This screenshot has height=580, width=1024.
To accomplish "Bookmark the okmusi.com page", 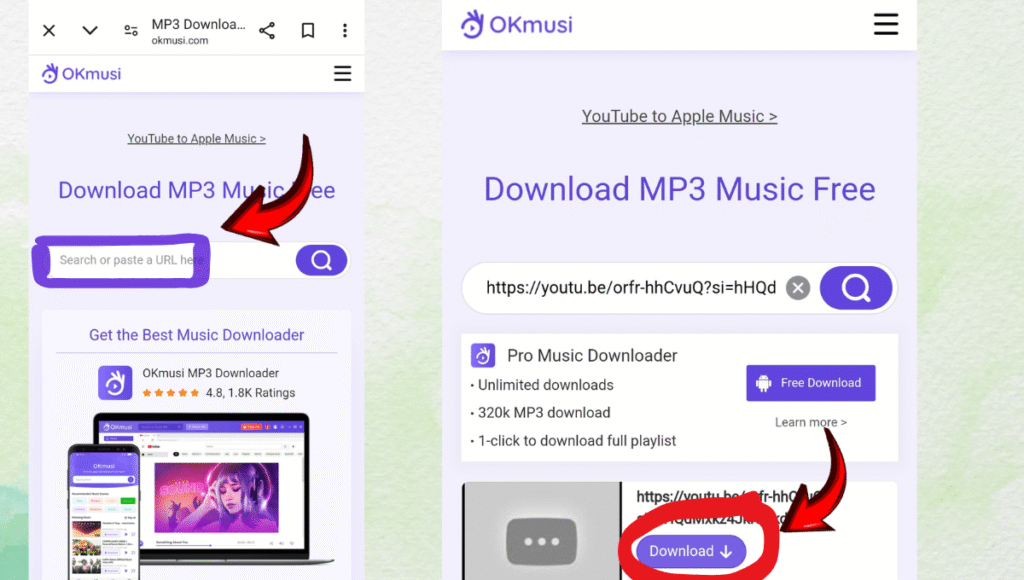I will (x=308, y=31).
